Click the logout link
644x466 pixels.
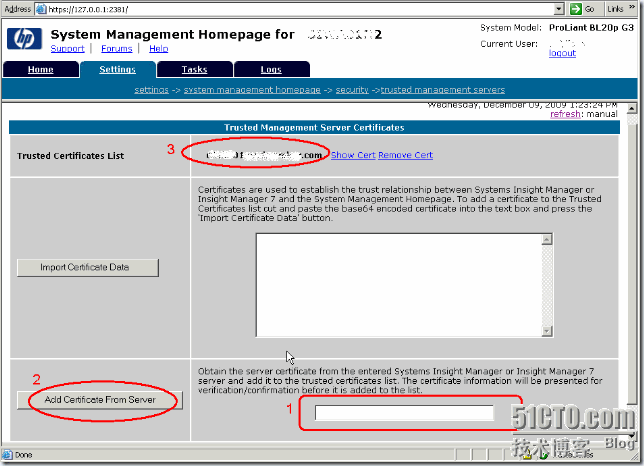click(x=562, y=53)
